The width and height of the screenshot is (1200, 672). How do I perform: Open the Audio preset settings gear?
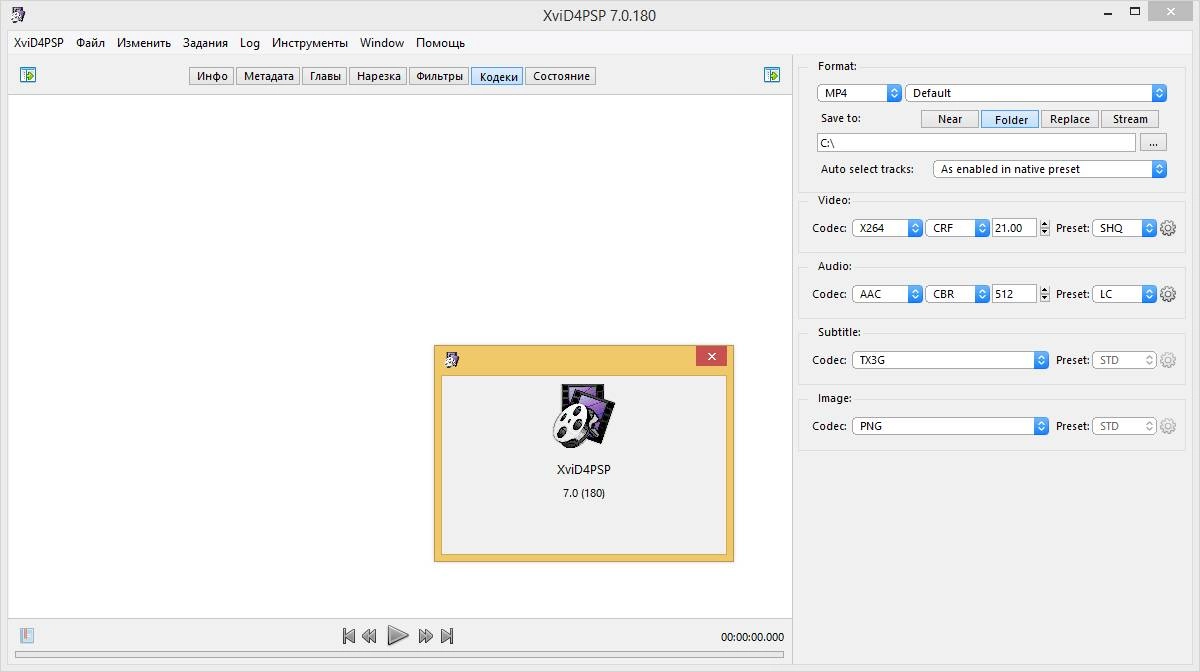1167,294
